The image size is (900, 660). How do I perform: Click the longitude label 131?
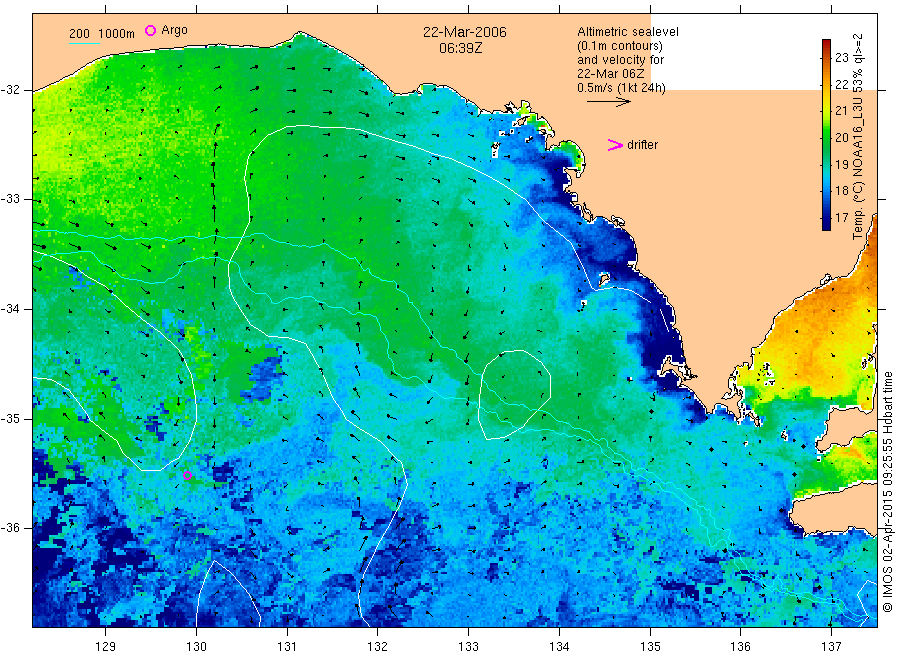point(287,647)
